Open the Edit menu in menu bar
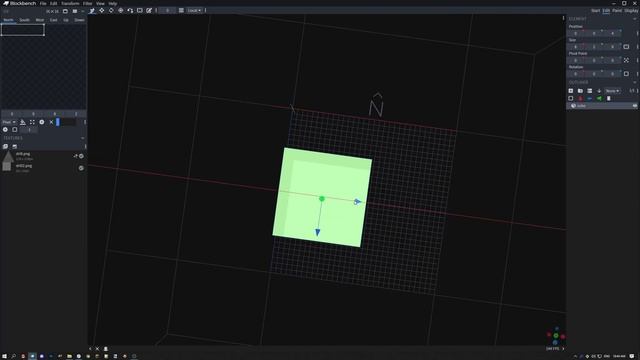This screenshot has height=360, width=640. 53,3
